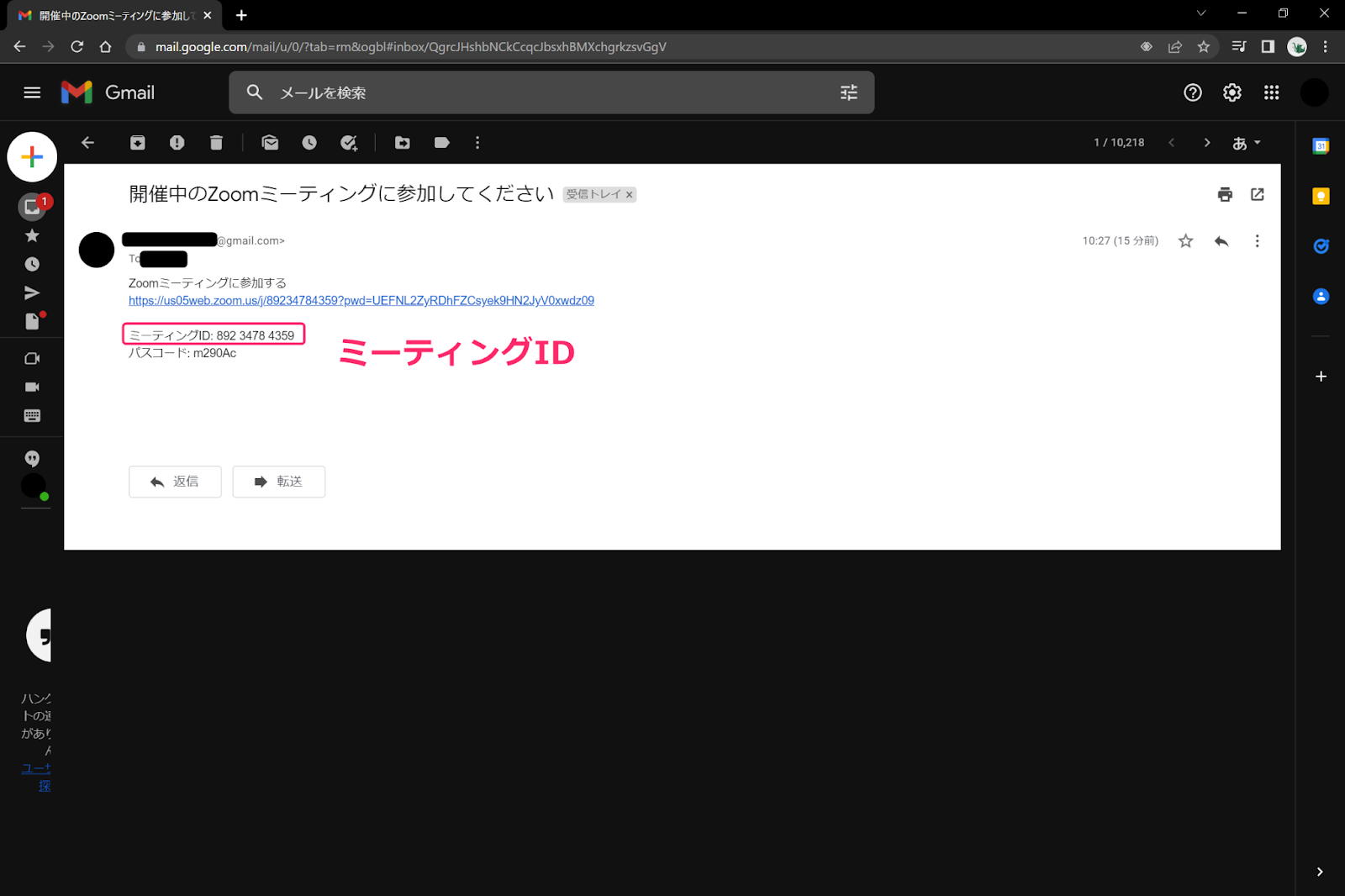Open the Gmail main menu hamburger
Viewport: 1345px width, 896px height.
point(32,92)
